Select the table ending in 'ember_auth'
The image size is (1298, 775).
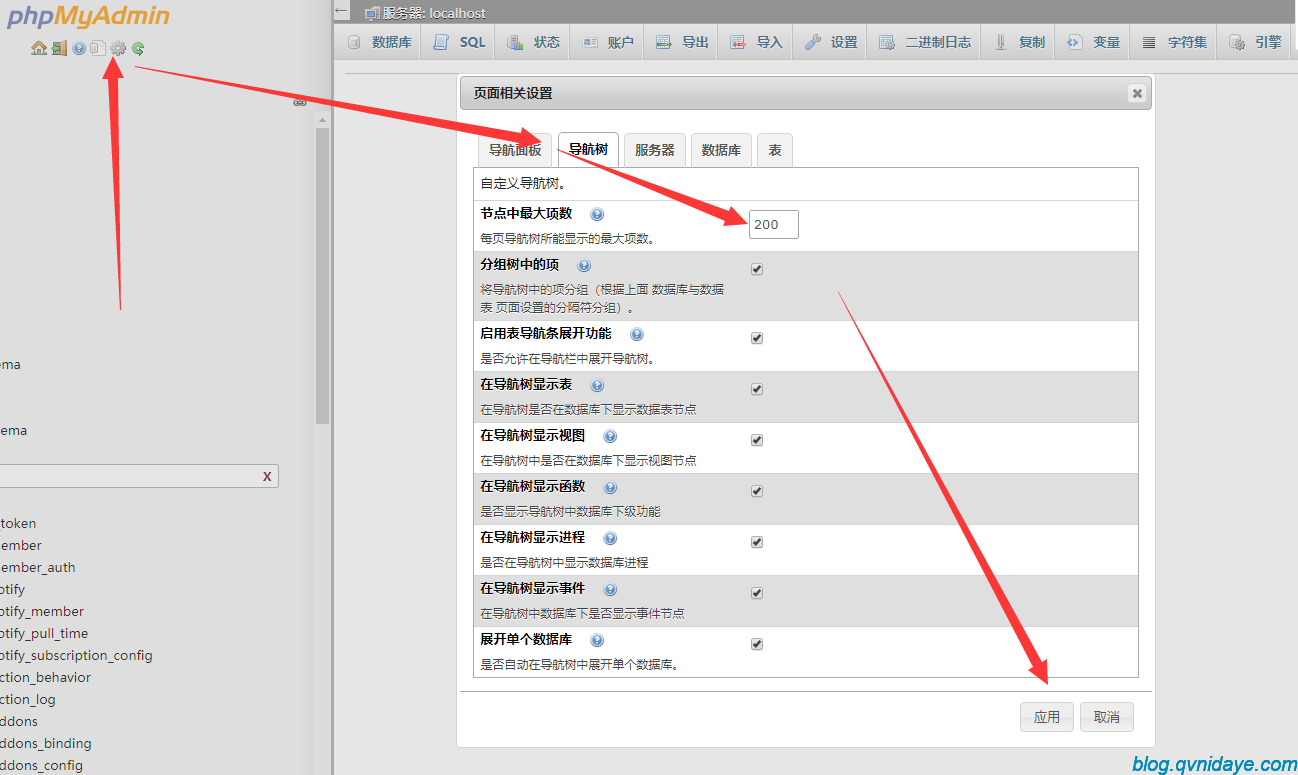[37, 567]
